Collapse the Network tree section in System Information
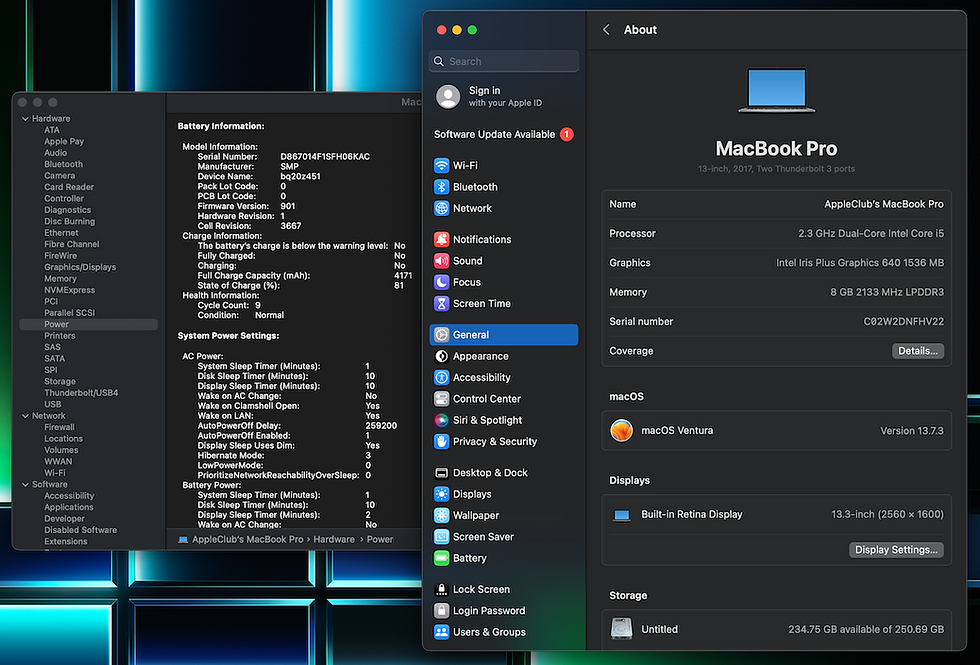980x665 pixels. [x=25, y=416]
